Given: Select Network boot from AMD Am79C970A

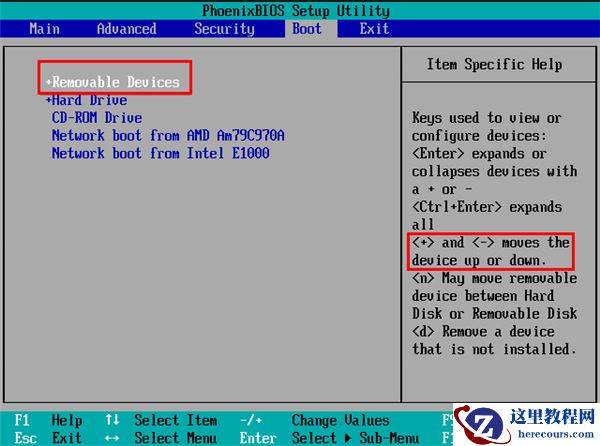Looking at the screenshot, I should pos(168,135).
